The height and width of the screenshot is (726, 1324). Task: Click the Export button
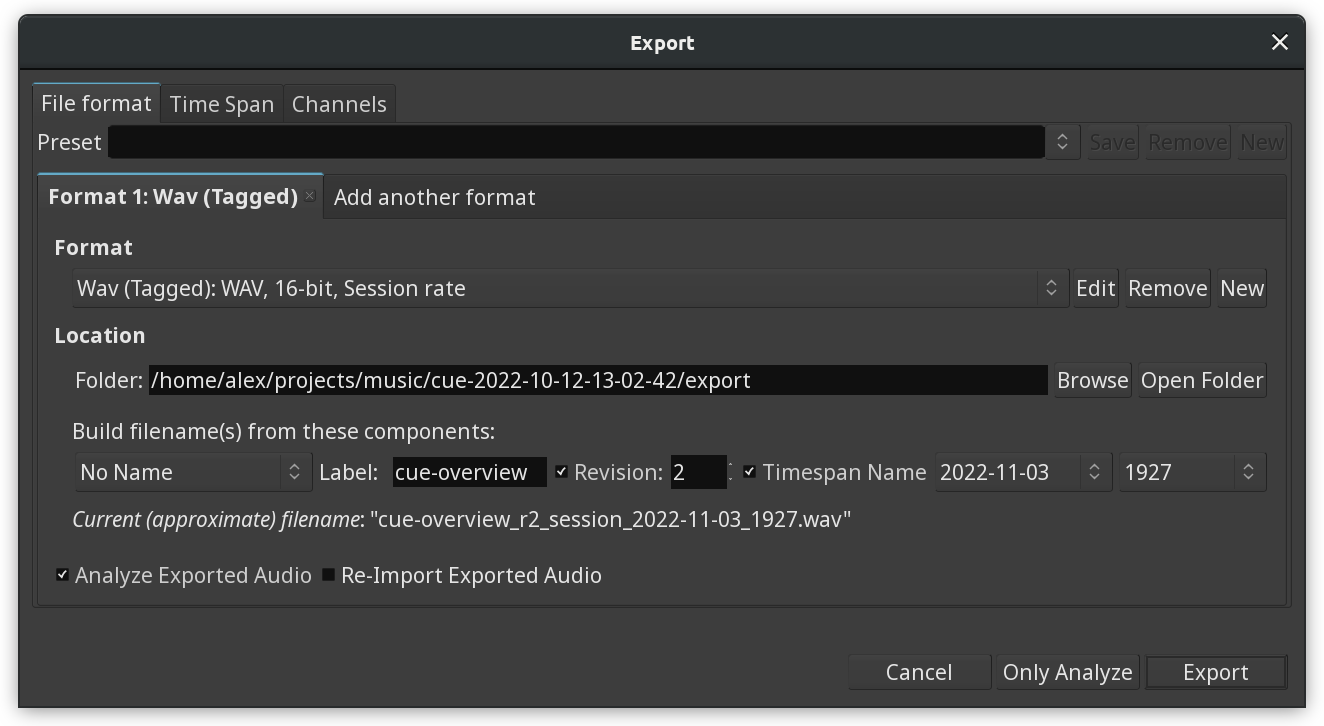[x=1215, y=672]
